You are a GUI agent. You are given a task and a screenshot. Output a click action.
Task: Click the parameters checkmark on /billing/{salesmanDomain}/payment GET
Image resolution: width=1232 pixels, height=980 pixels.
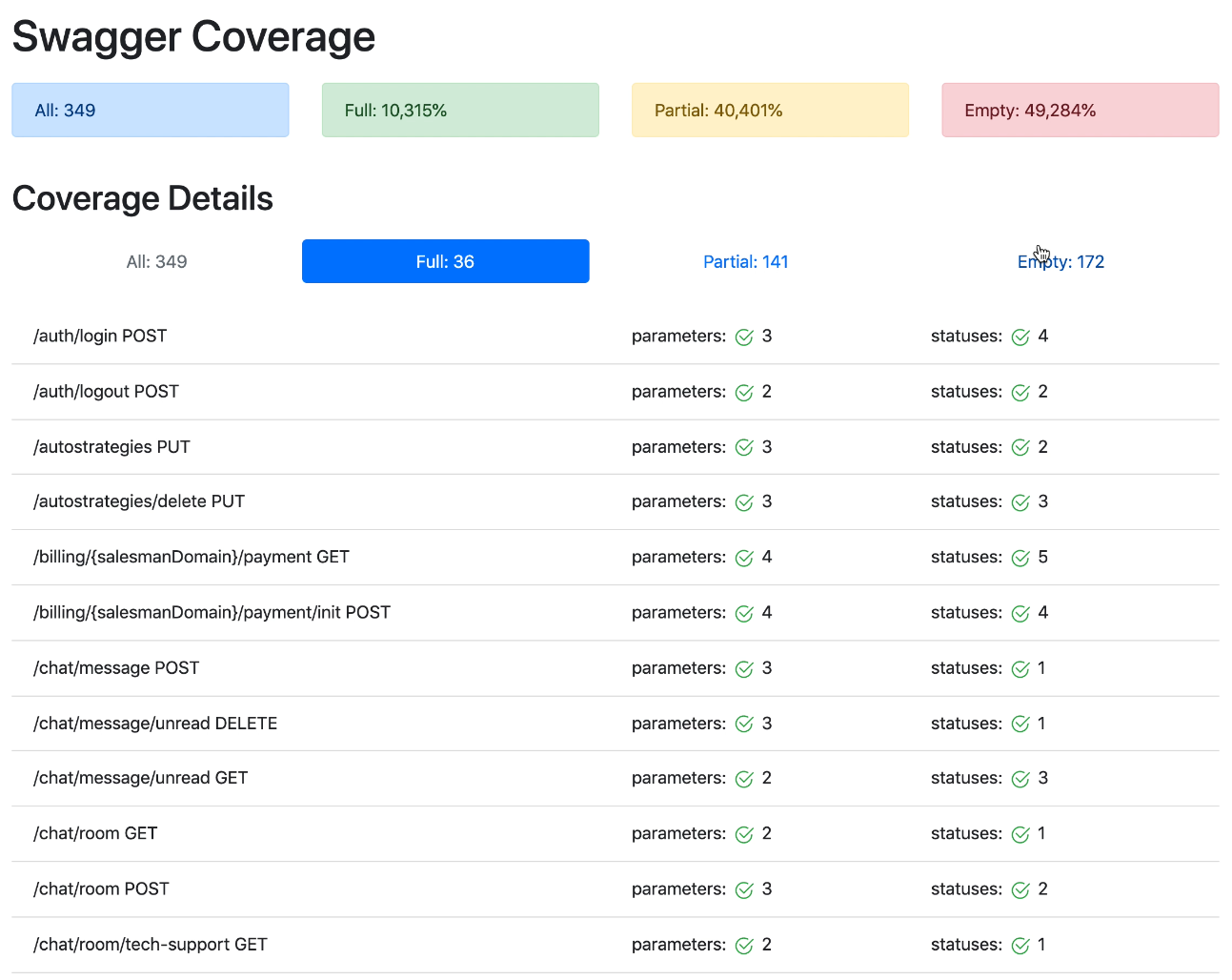[744, 557]
